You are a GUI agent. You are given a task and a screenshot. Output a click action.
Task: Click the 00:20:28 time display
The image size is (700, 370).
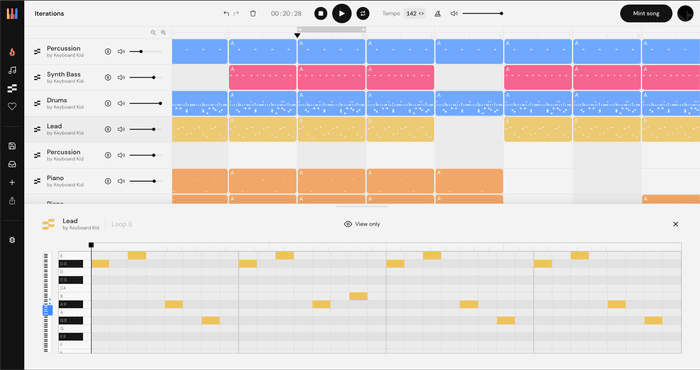[286, 13]
